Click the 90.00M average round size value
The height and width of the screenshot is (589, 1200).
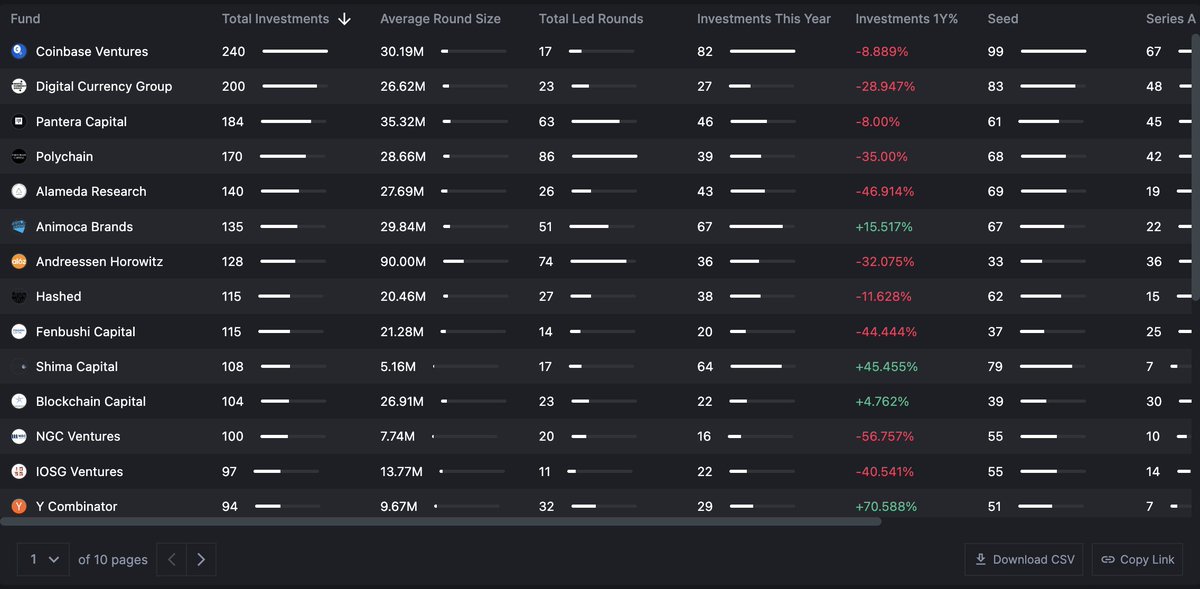[x=403, y=261]
